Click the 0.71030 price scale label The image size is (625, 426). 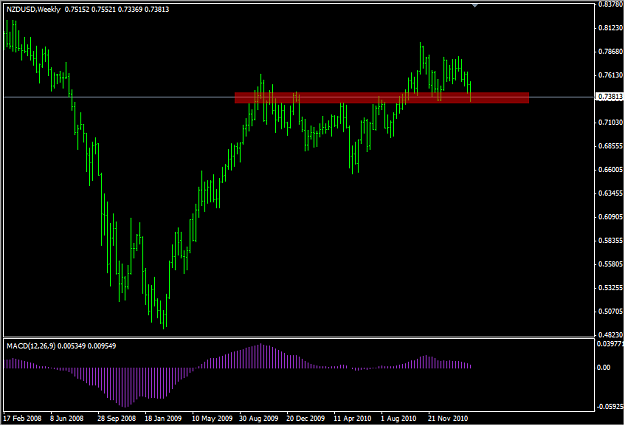610,122
